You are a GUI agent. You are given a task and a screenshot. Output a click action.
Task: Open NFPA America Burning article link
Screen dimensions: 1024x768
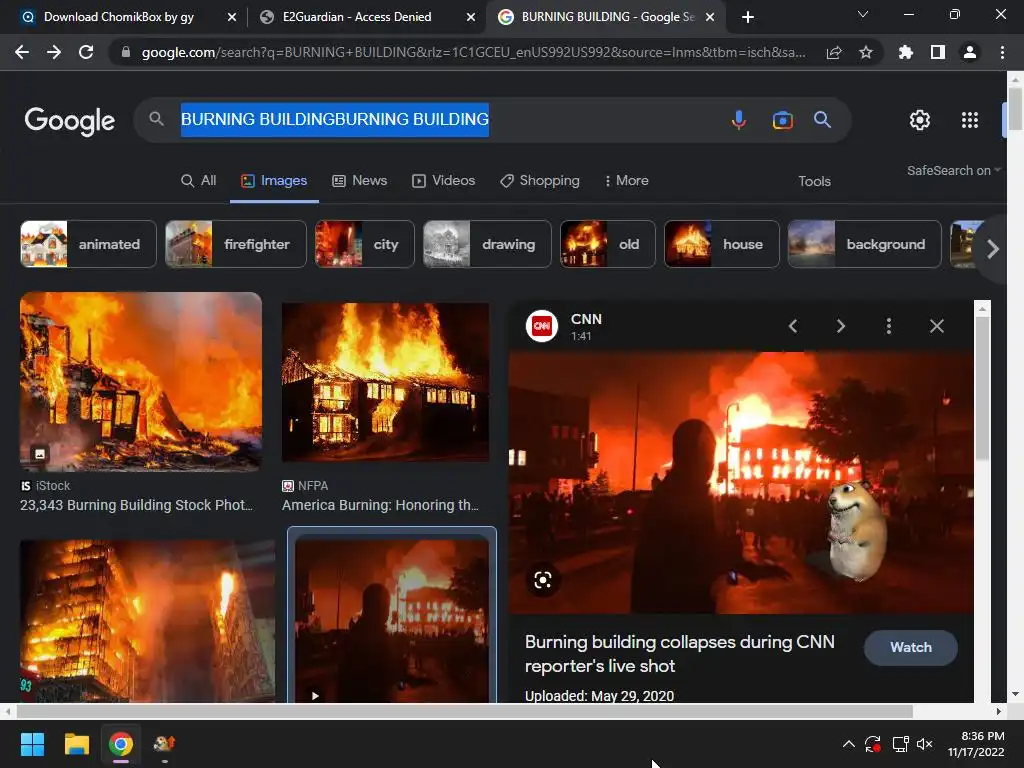coord(380,505)
